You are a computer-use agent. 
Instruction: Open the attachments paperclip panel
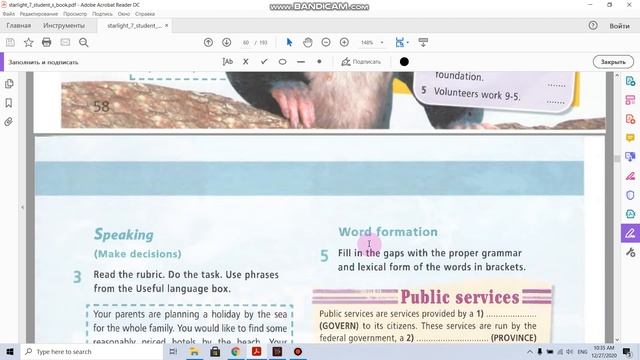[9, 122]
